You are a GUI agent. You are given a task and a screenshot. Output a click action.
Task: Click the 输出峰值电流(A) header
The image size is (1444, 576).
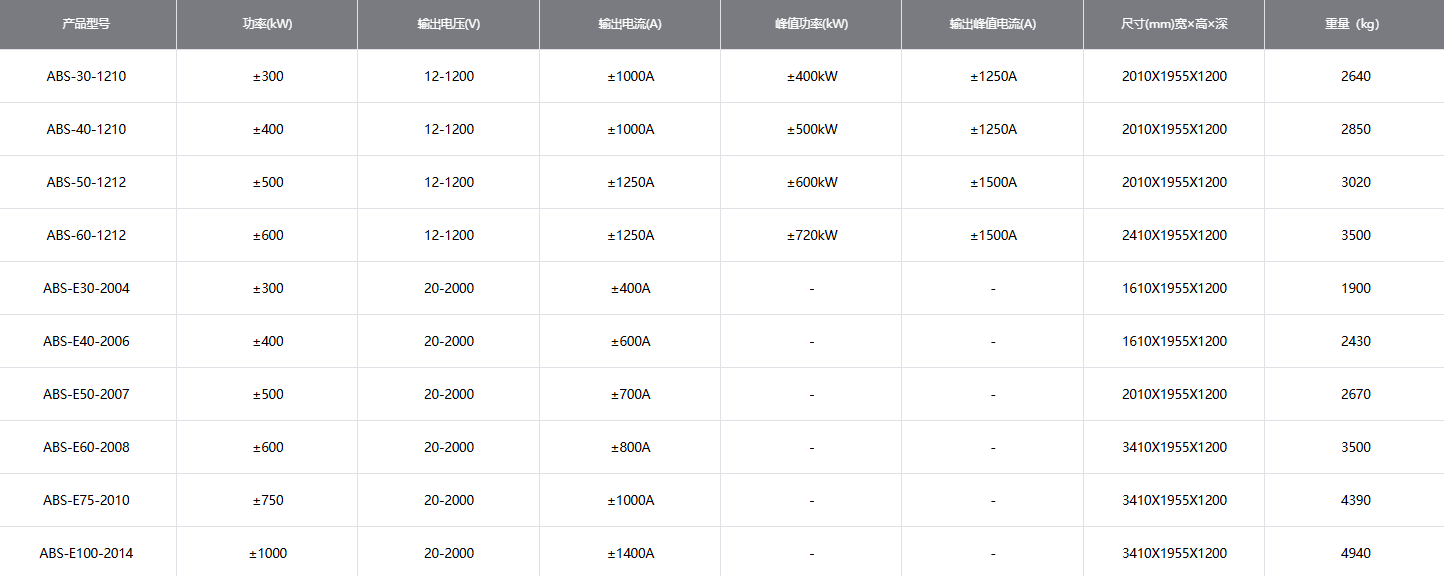pyautogui.click(x=992, y=24)
